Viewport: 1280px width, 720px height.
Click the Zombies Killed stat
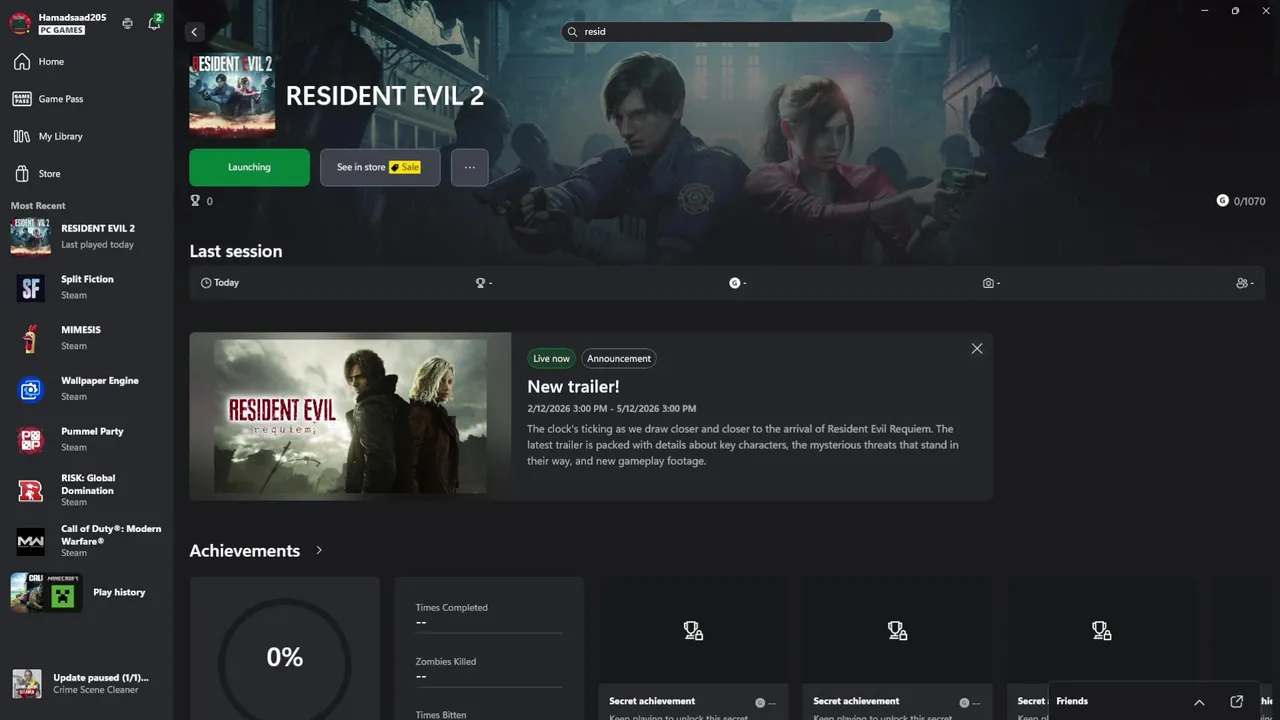pyautogui.click(x=489, y=669)
